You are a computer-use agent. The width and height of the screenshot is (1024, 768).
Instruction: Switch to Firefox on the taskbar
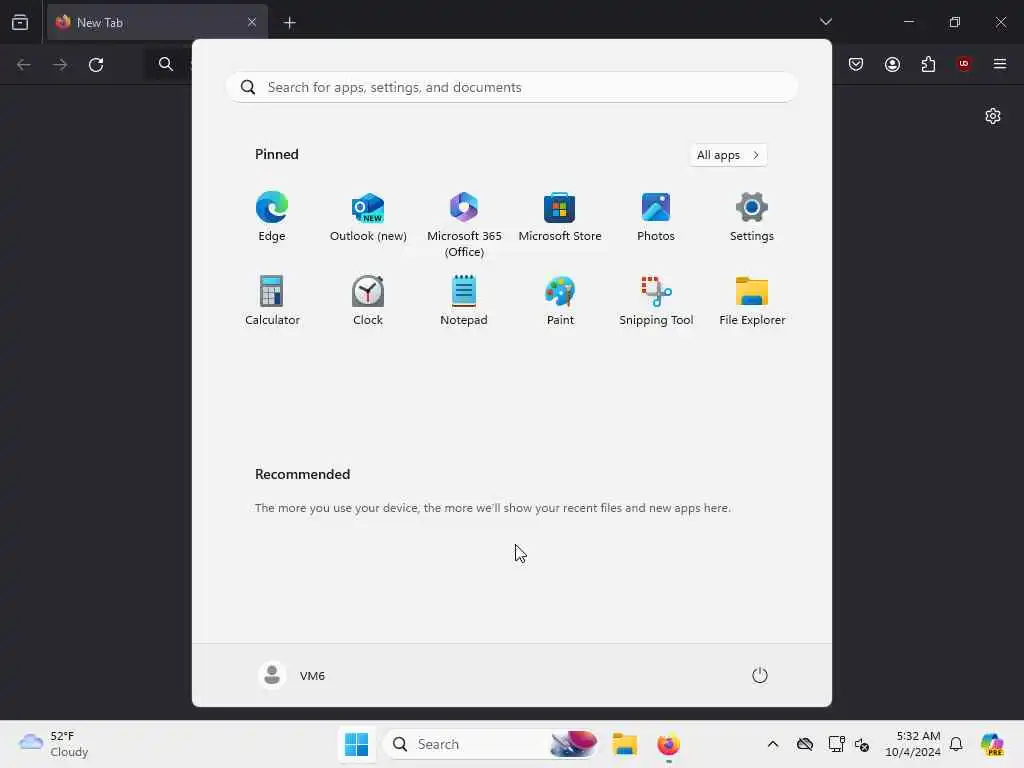(668, 744)
